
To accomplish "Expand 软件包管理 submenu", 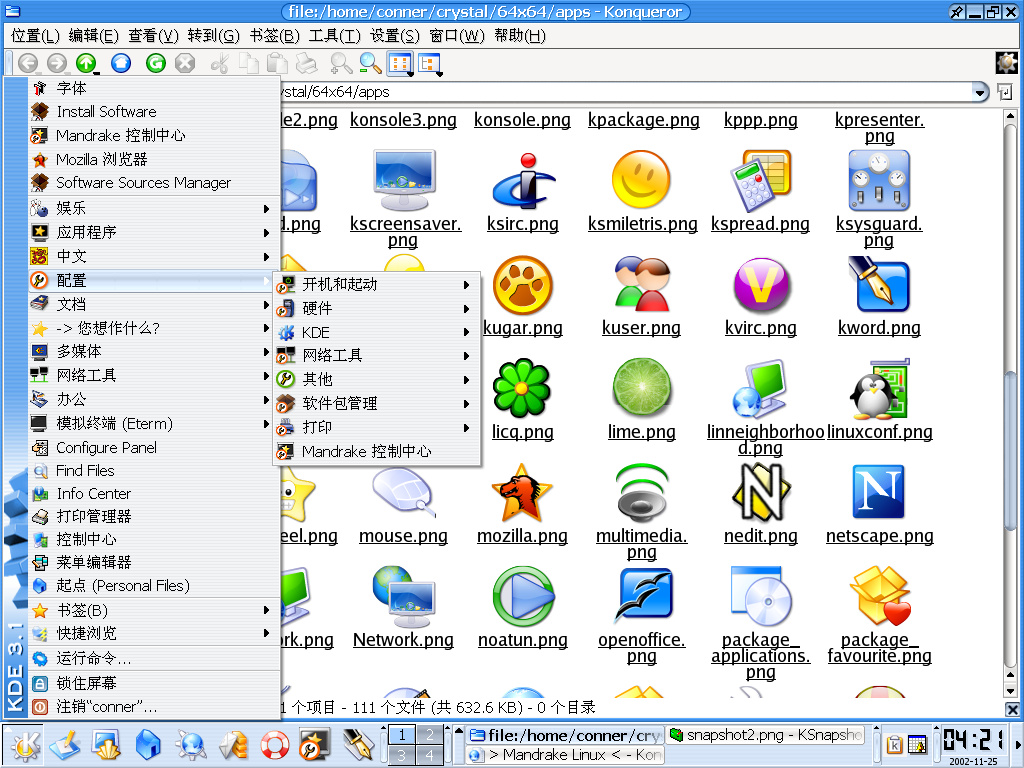I will [376, 404].
